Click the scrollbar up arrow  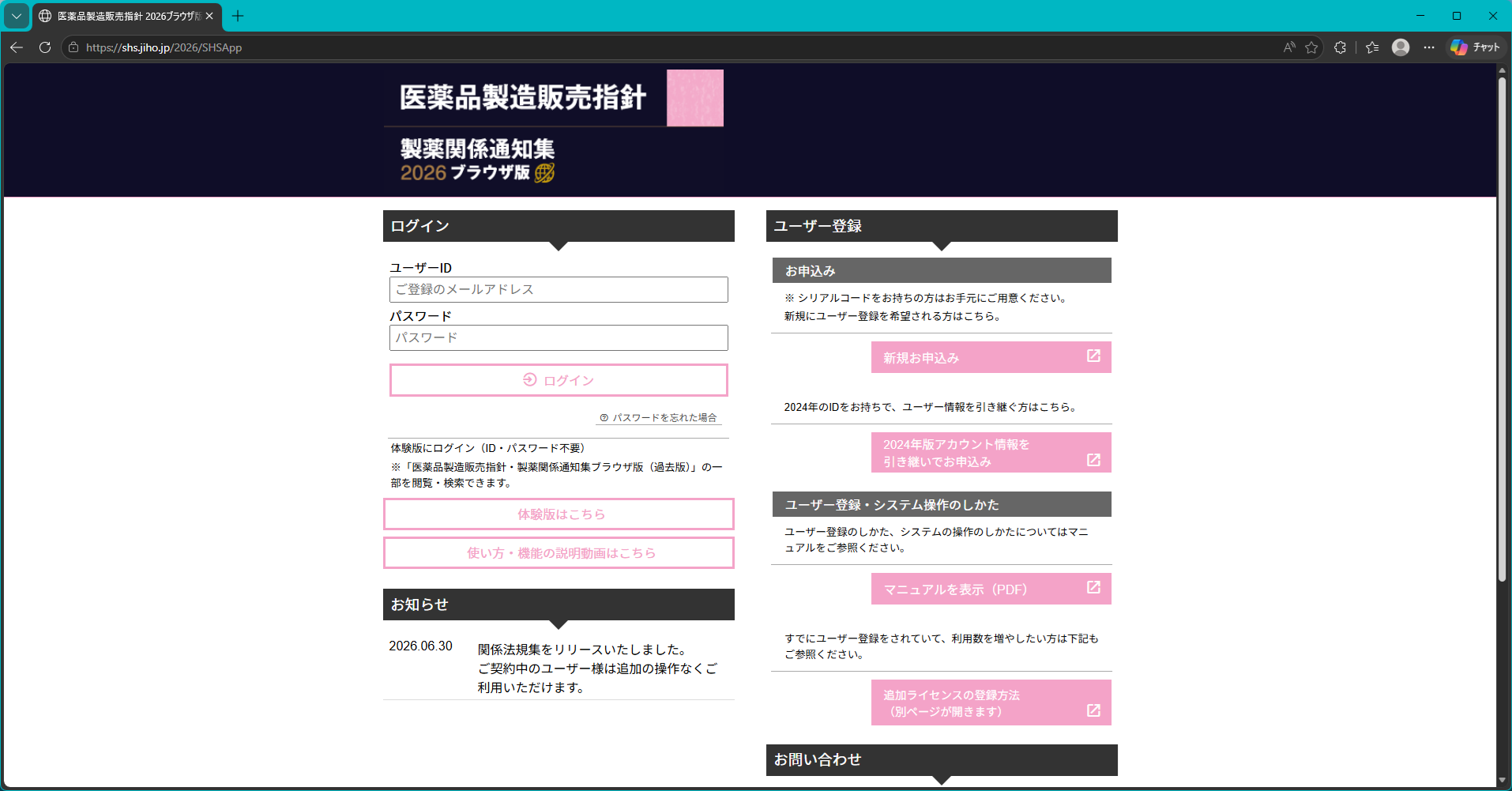[1502, 70]
